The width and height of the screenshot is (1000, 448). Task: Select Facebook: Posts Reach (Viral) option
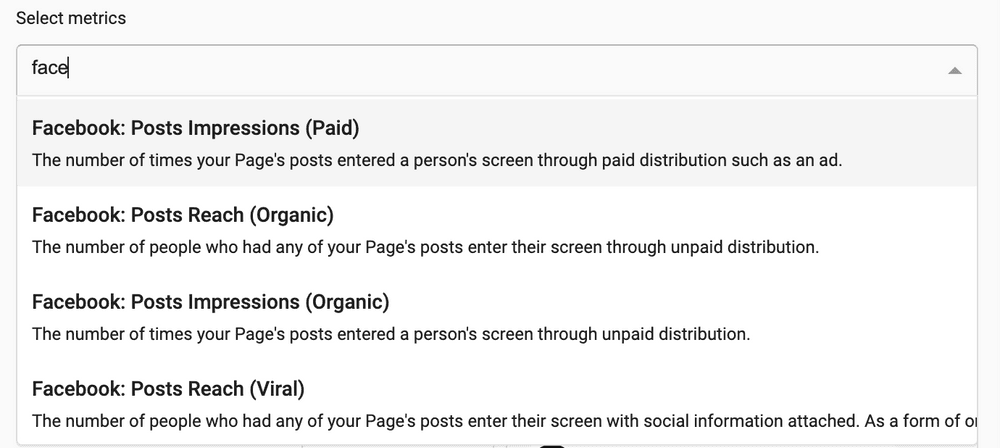(x=168, y=389)
